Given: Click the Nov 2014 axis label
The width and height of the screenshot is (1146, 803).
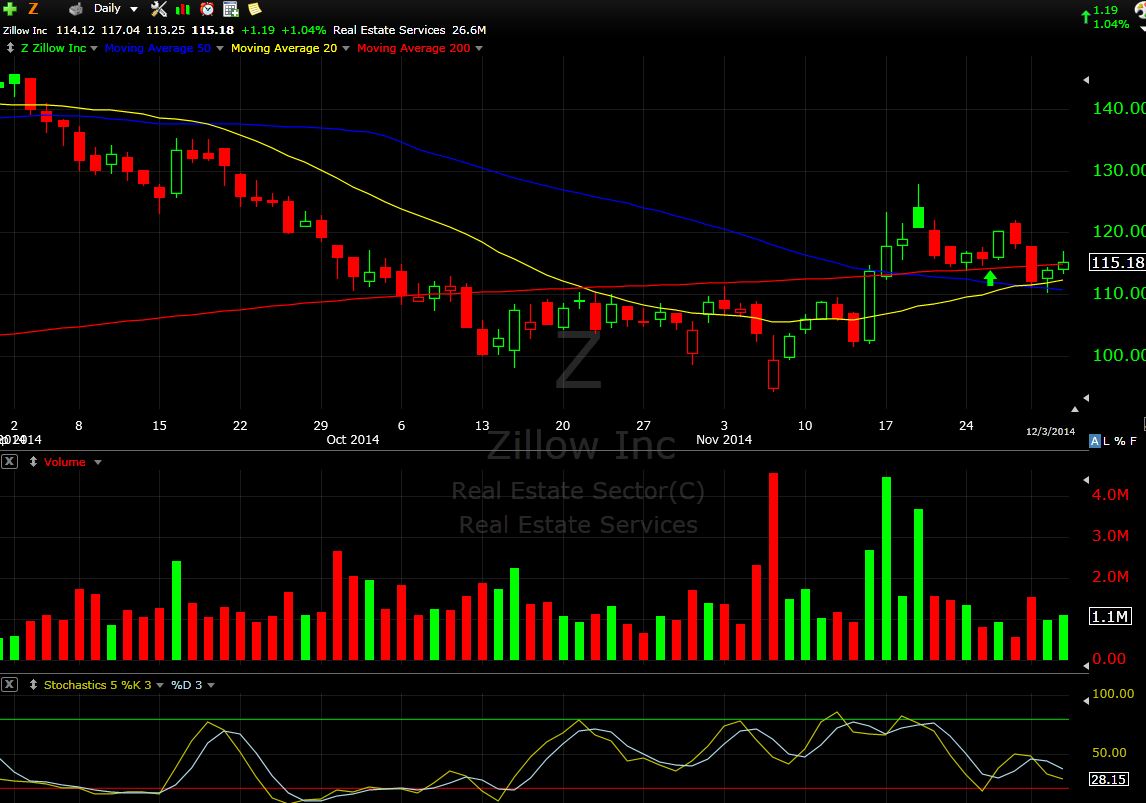Looking at the screenshot, I should pyautogui.click(x=724, y=439).
